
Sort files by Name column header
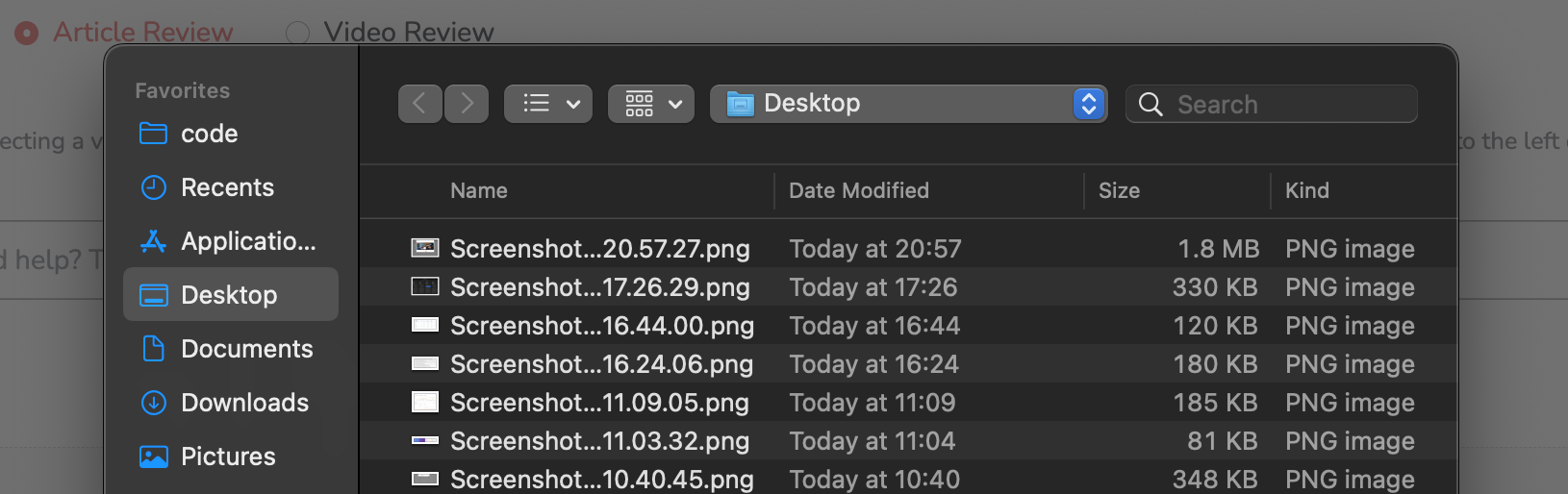479,190
